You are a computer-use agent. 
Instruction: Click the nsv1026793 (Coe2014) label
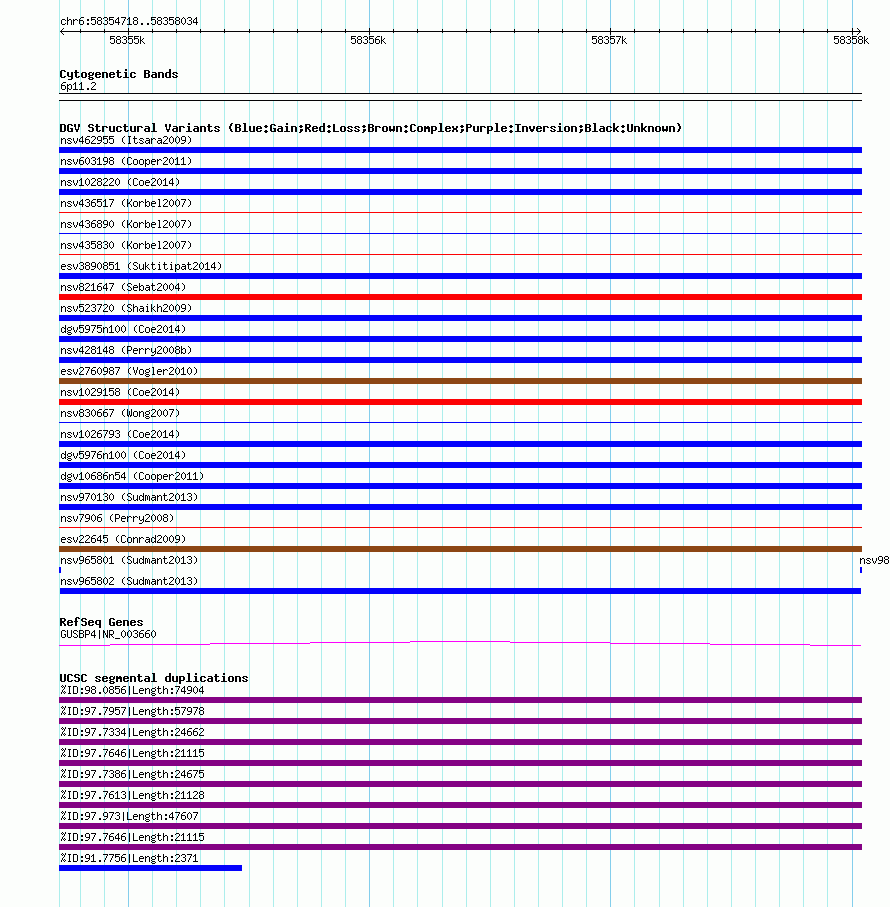click(x=120, y=434)
